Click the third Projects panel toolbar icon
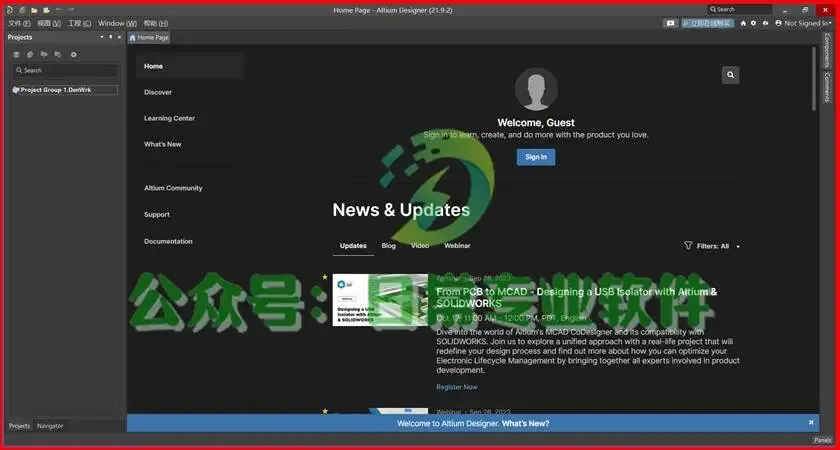 [x=44, y=54]
